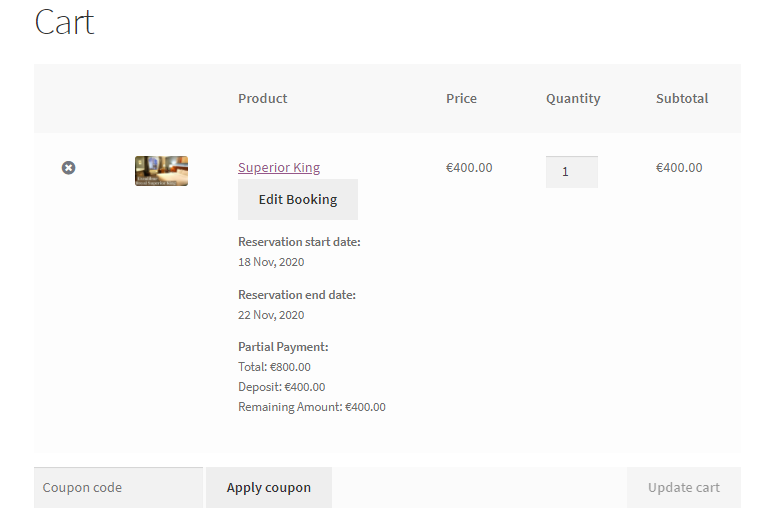
Task: Open the Superior King product link
Action: [279, 168]
